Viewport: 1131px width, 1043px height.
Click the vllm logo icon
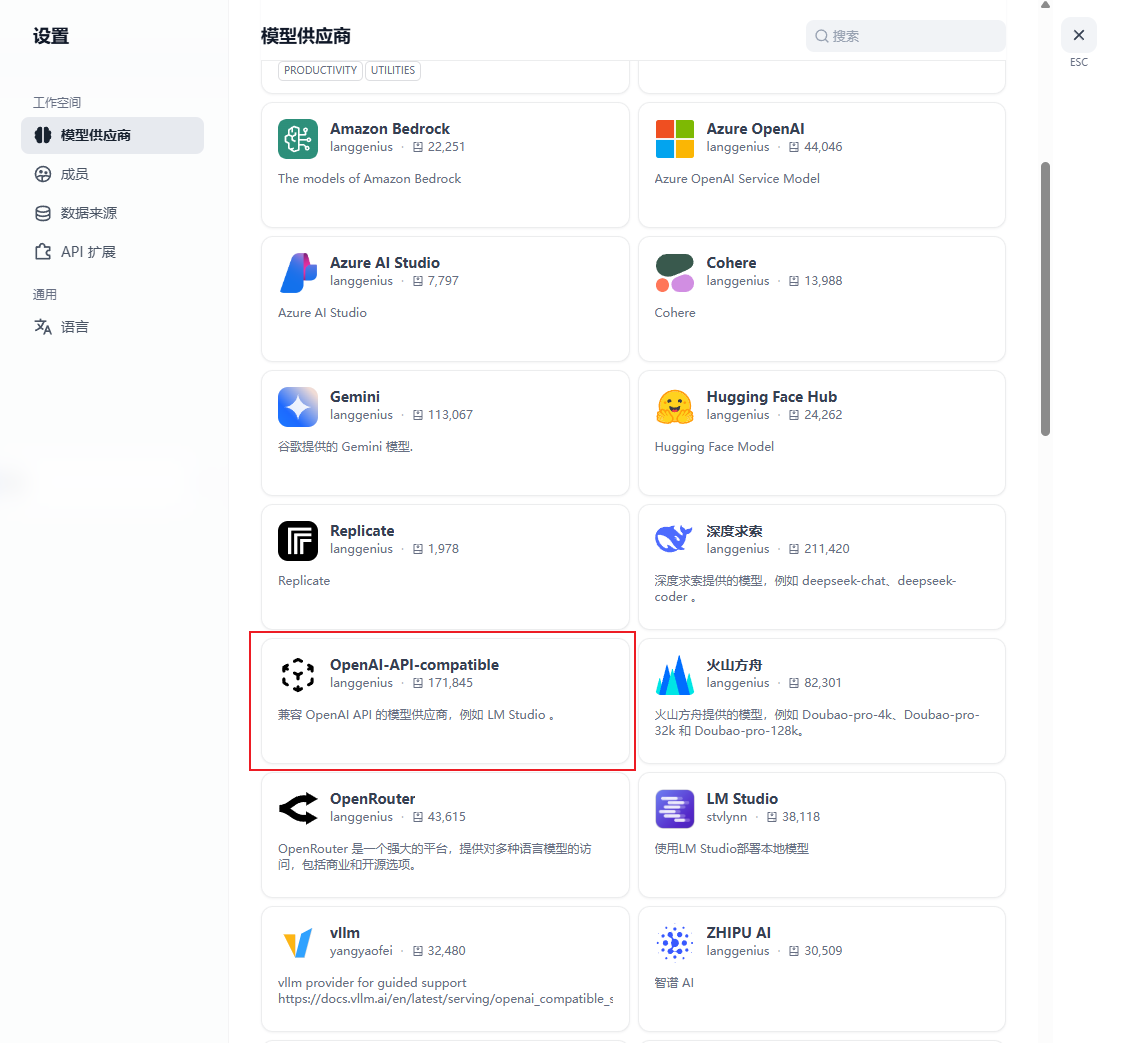coord(298,943)
